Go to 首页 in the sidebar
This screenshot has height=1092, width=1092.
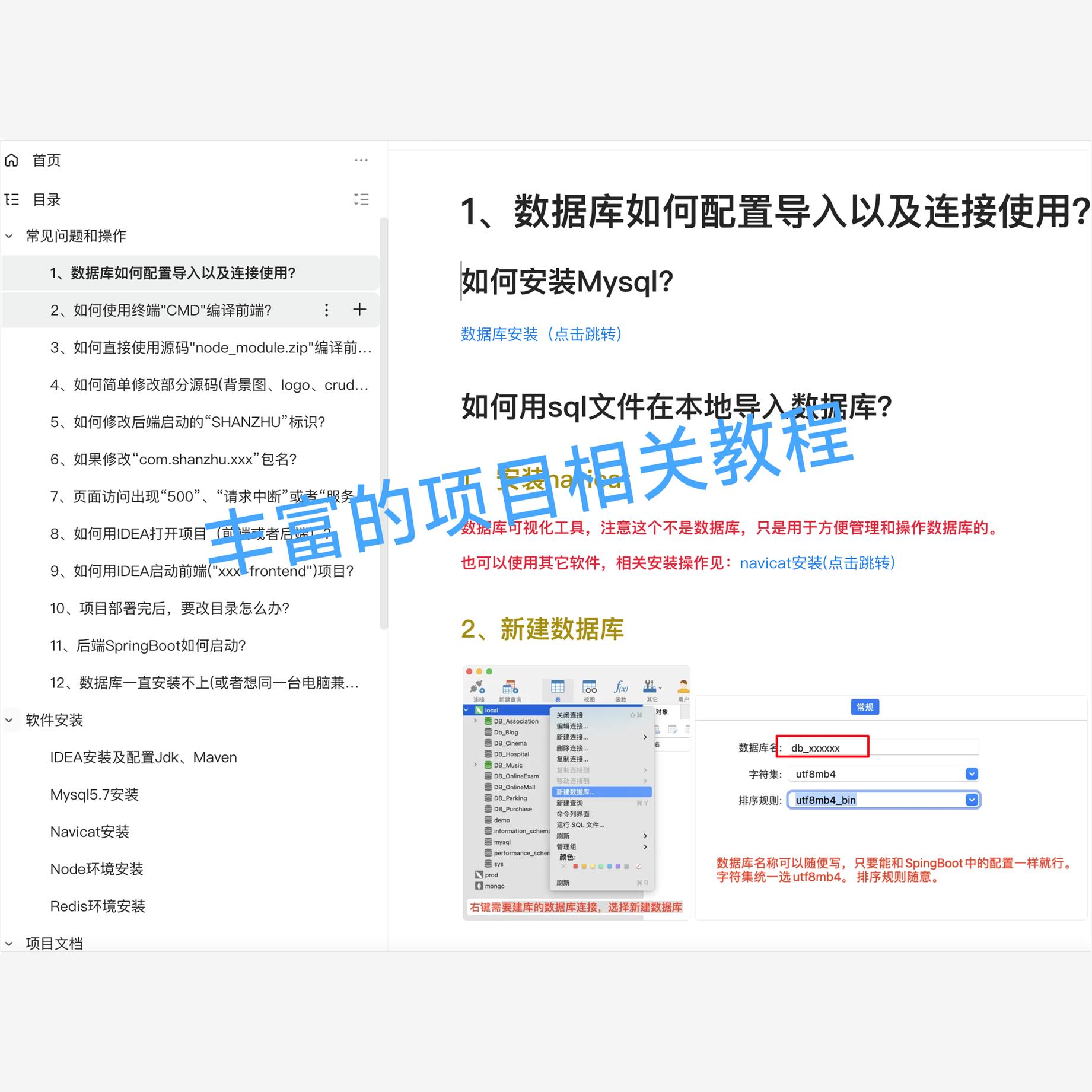[x=46, y=160]
